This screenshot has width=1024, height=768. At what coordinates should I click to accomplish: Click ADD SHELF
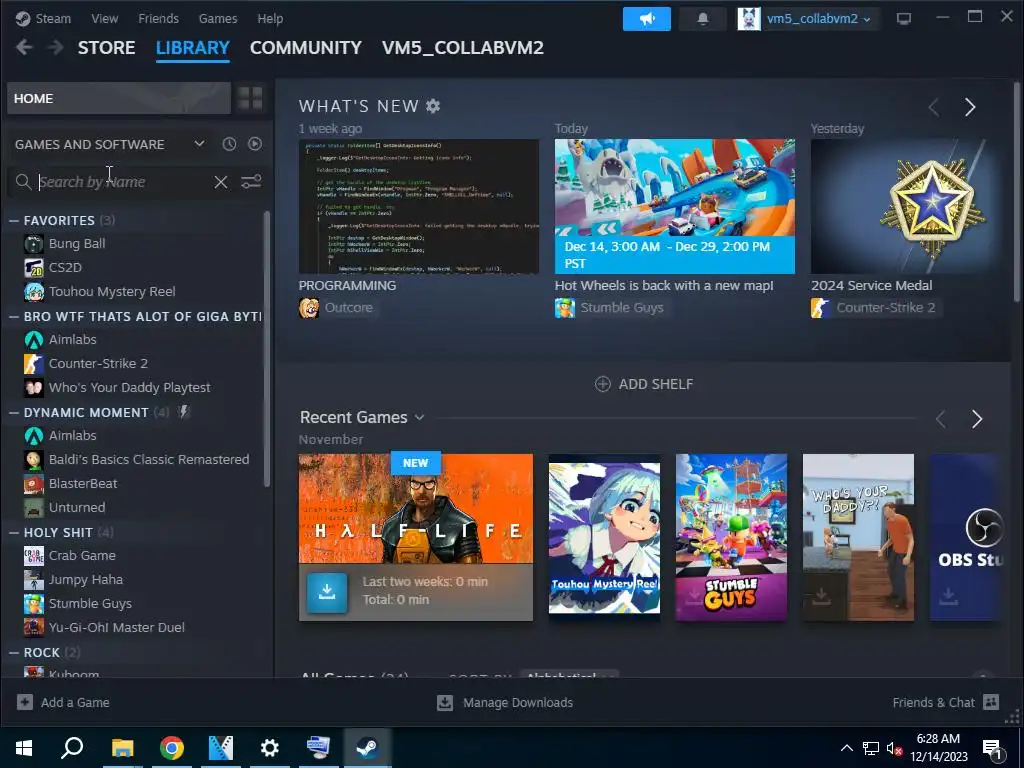click(x=644, y=384)
